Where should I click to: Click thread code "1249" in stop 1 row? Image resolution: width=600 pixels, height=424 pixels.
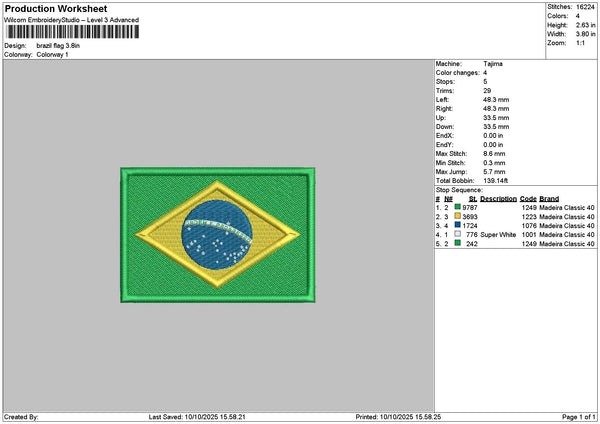(529, 208)
